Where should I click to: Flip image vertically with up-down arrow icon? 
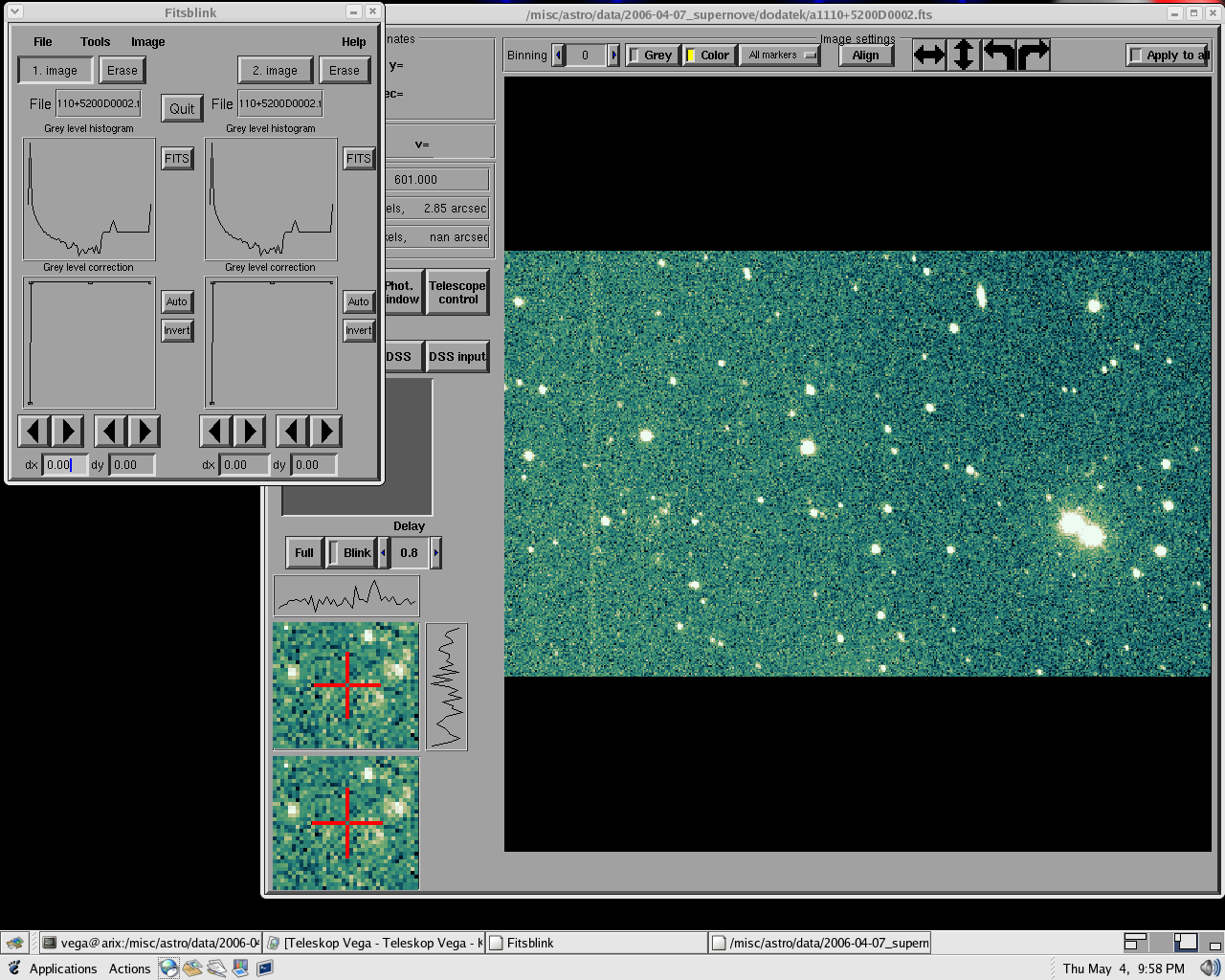[x=964, y=55]
